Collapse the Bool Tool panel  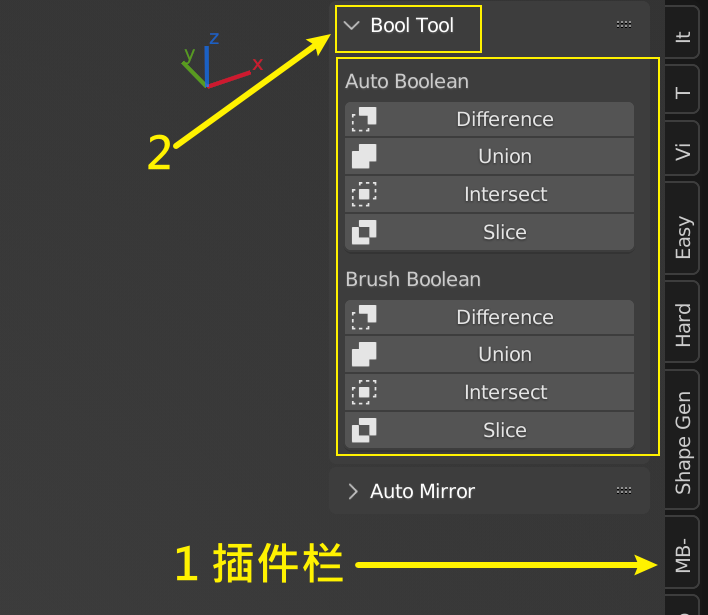tap(352, 25)
